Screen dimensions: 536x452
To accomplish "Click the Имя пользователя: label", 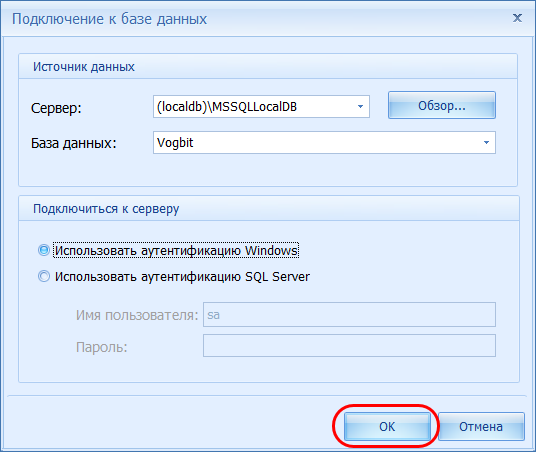I will tap(137, 315).
